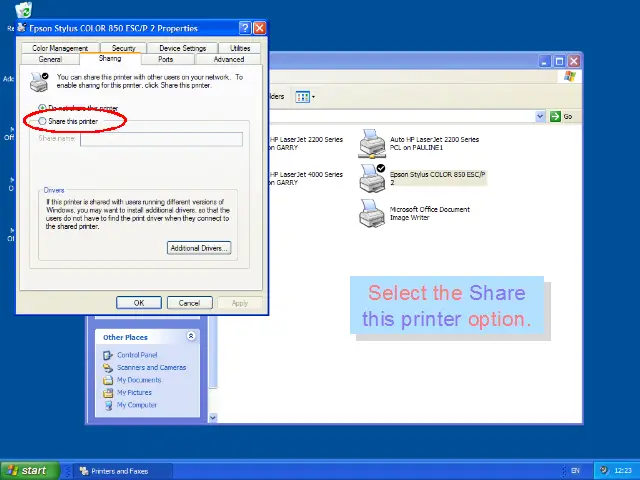The width and height of the screenshot is (640, 480).
Task: Click the Control Panel icon in Other Places
Action: [x=108, y=356]
